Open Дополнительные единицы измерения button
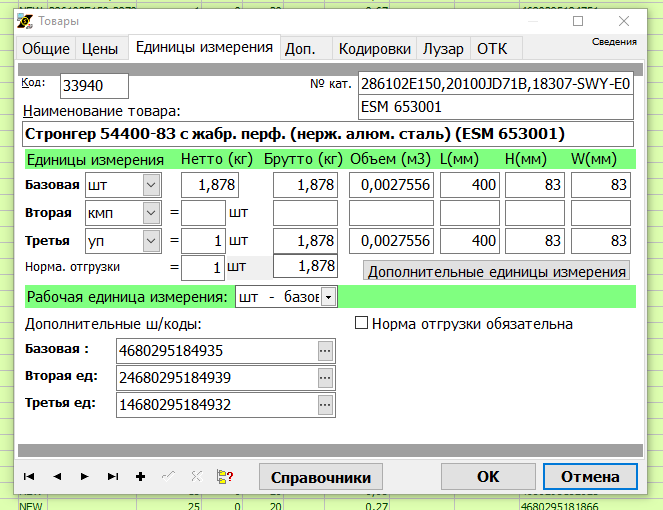 [496, 271]
